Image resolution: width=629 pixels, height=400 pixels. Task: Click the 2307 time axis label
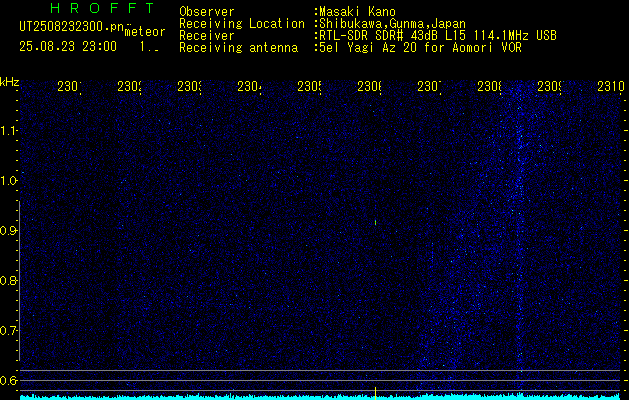click(429, 86)
